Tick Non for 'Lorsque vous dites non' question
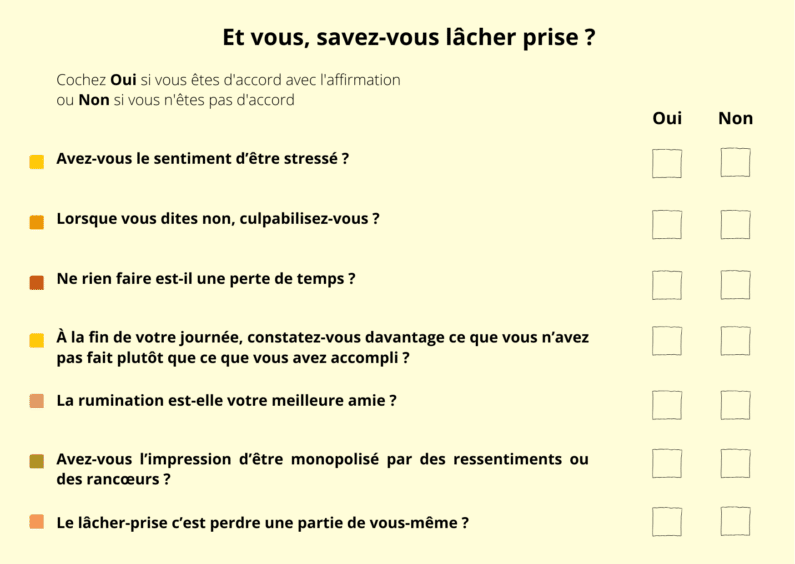The image size is (795, 564). (735, 224)
